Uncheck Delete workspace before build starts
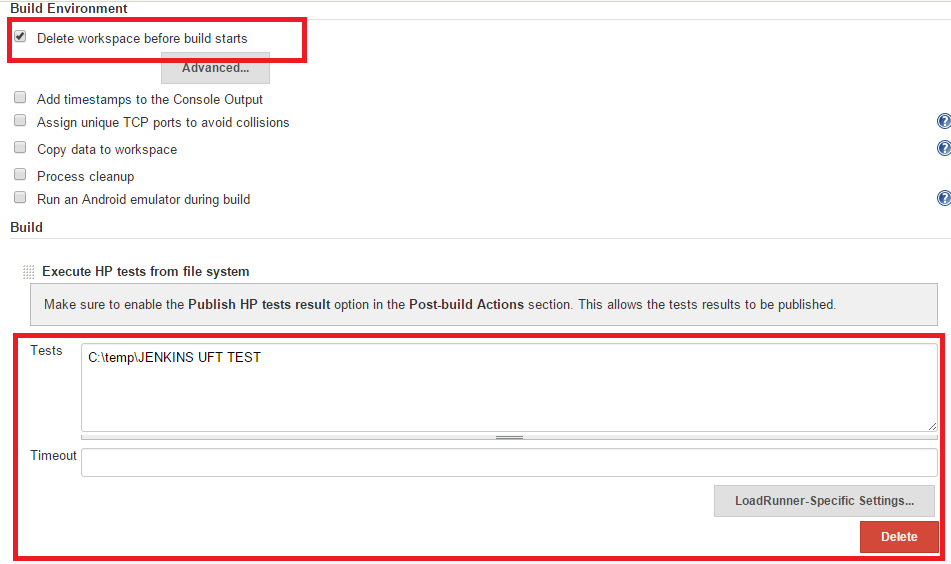This screenshot has width=951, height=564. [x=20, y=37]
